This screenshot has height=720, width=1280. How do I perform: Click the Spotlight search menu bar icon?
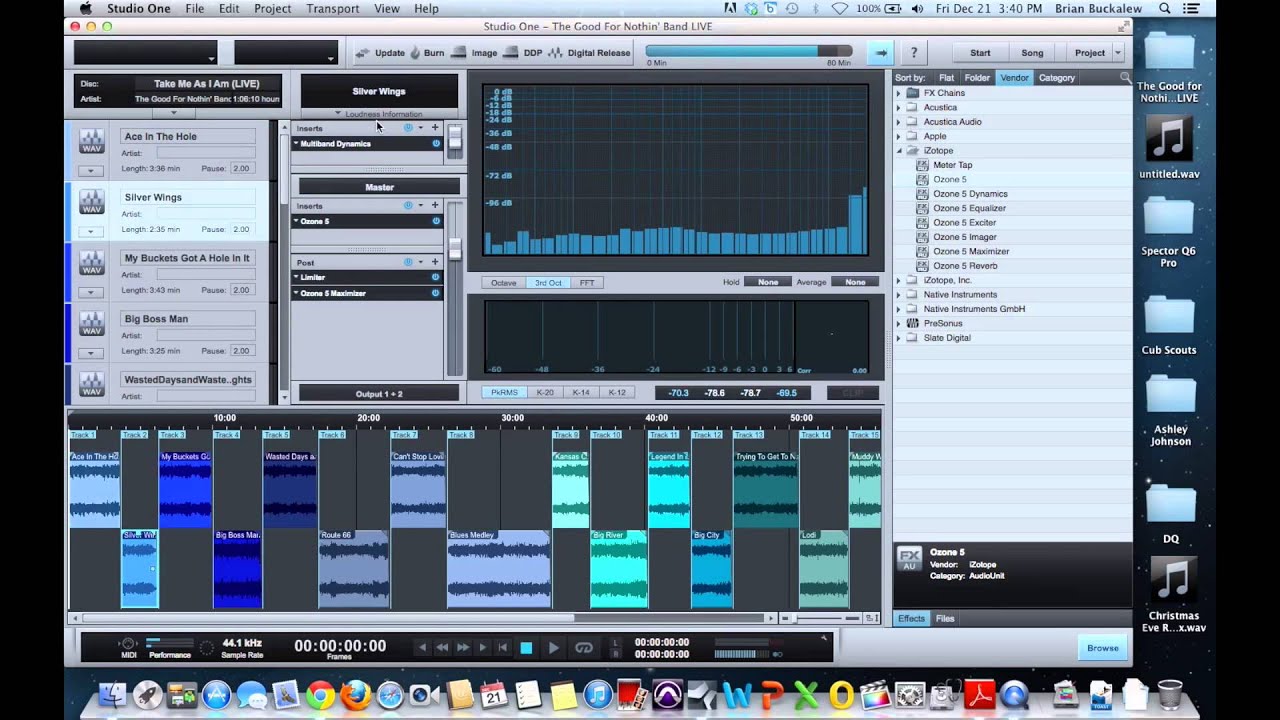1165,8
